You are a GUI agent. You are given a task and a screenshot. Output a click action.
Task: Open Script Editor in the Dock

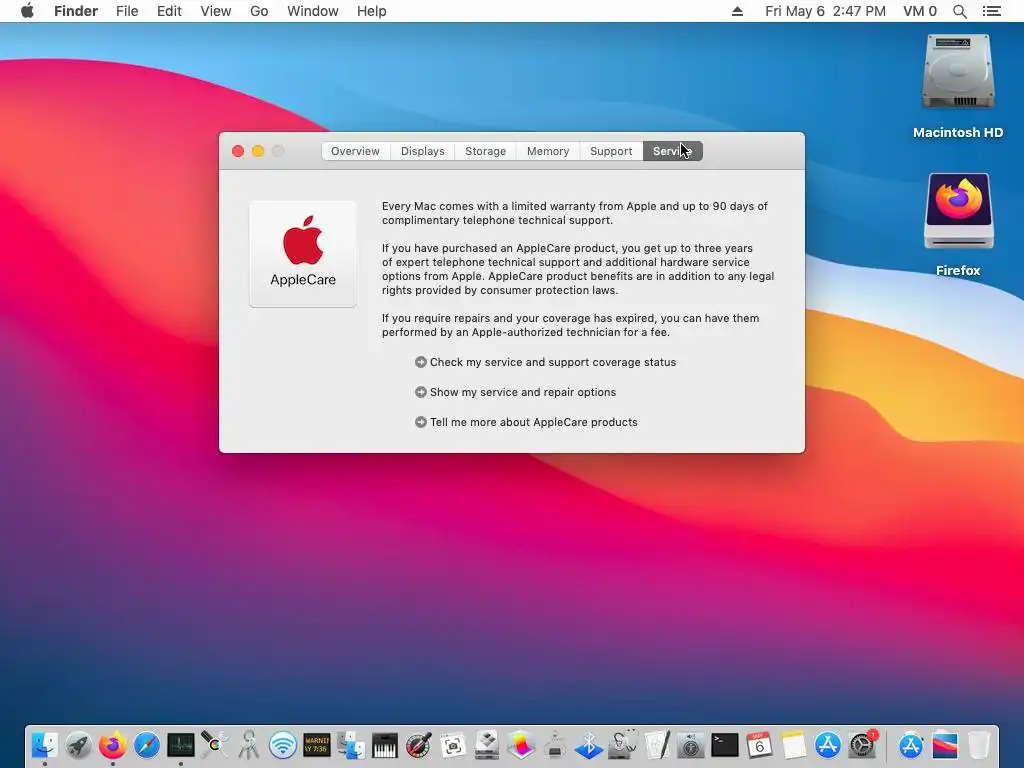tap(656, 745)
